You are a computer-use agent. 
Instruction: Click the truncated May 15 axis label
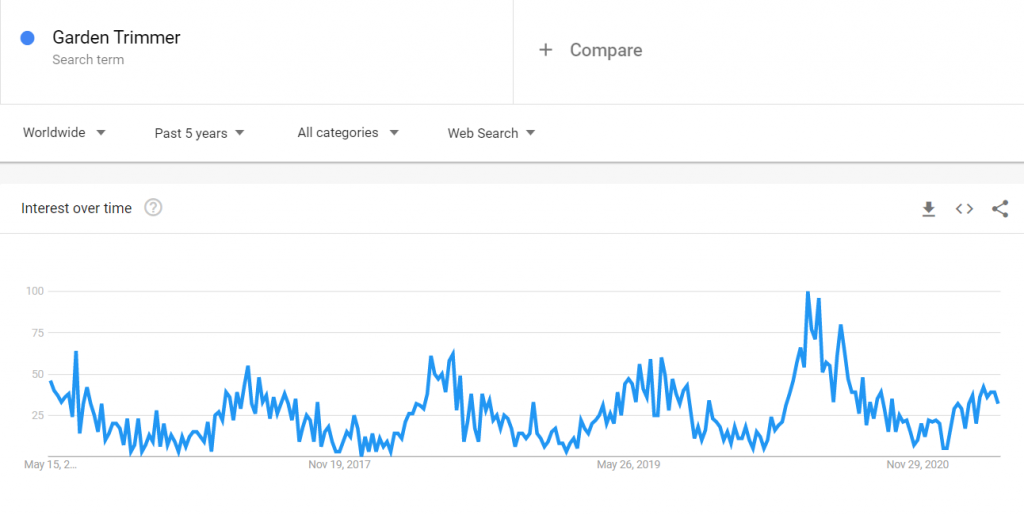pyautogui.click(x=50, y=465)
